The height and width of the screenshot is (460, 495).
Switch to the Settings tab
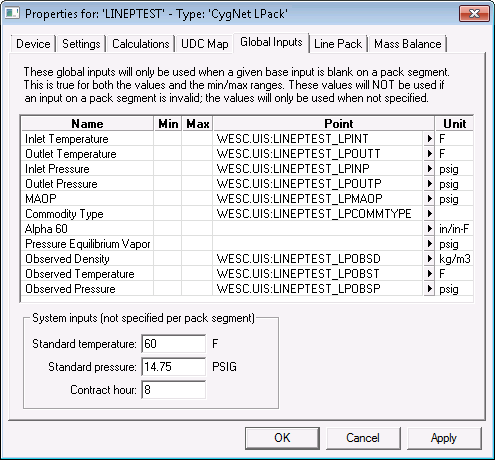(x=81, y=44)
